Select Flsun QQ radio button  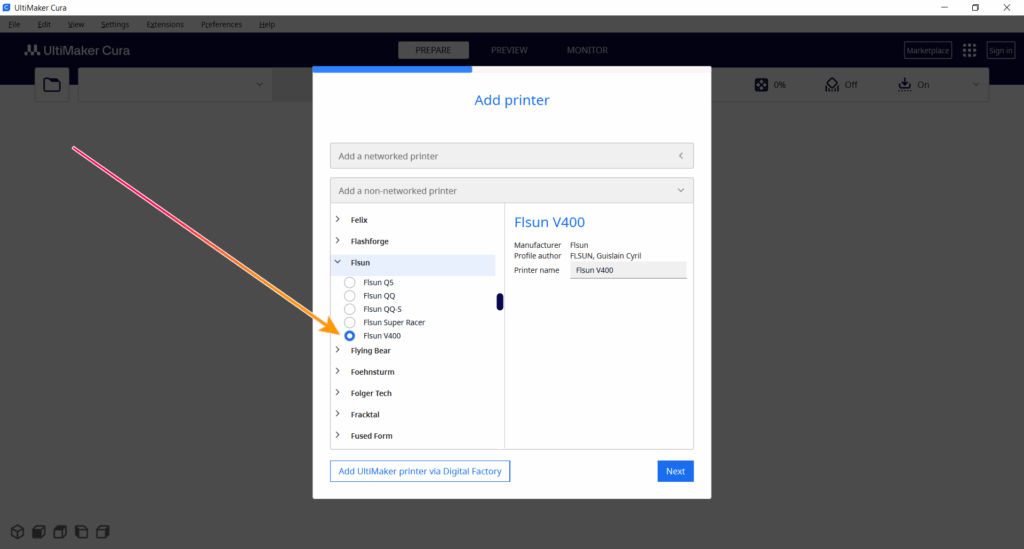(350, 296)
